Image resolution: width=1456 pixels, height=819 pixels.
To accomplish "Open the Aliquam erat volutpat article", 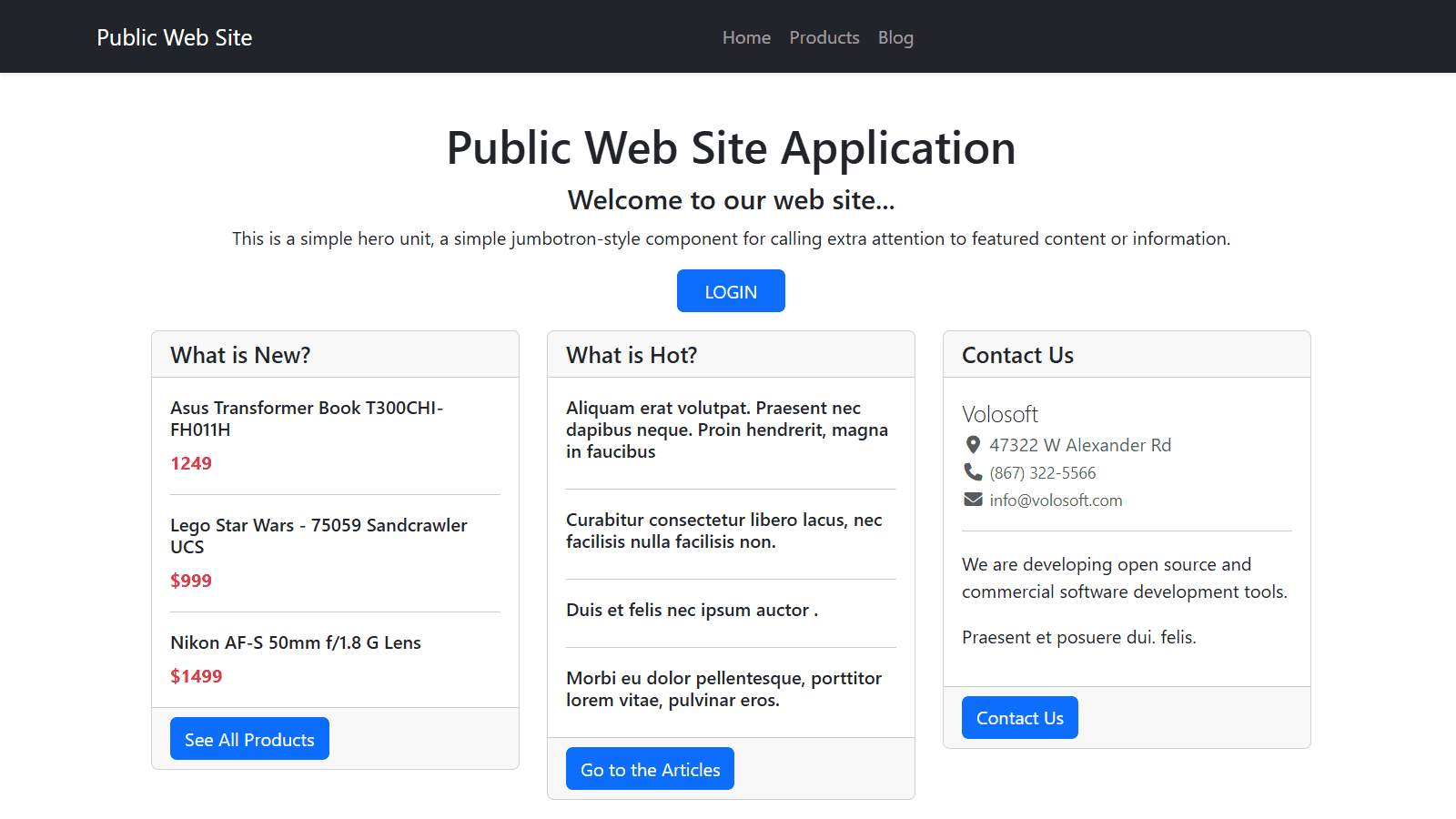I will (727, 430).
